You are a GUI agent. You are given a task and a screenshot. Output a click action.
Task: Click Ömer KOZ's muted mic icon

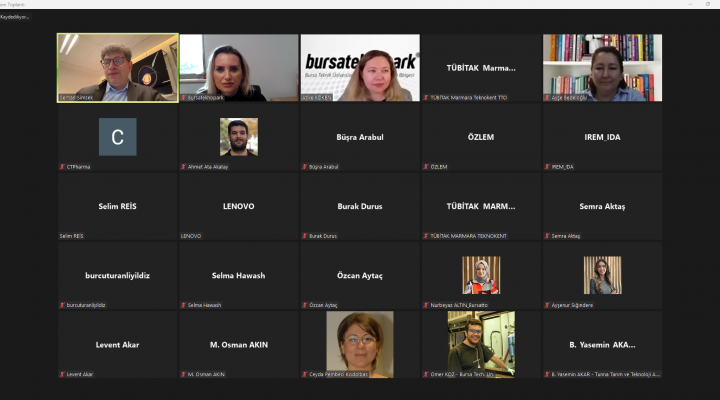[x=426, y=374]
